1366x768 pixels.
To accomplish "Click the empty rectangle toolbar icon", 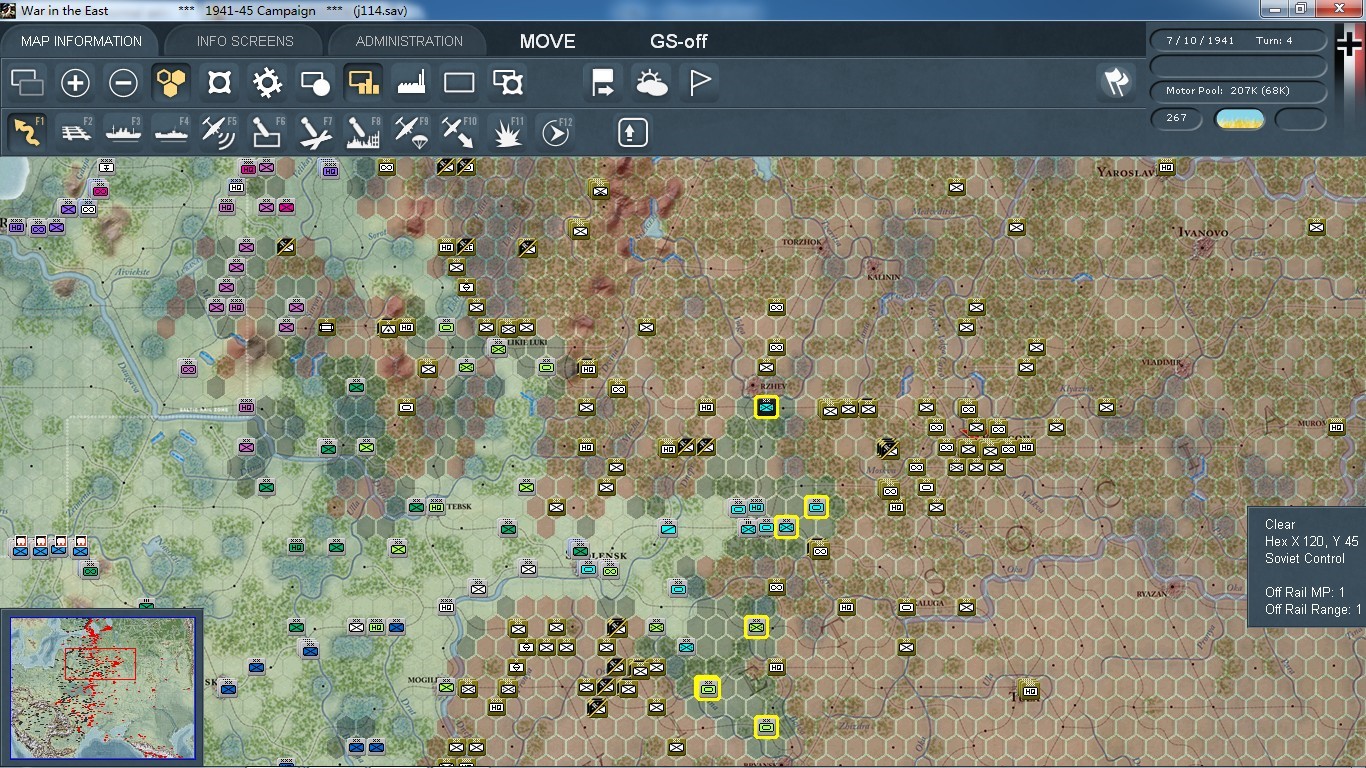I will click(459, 83).
